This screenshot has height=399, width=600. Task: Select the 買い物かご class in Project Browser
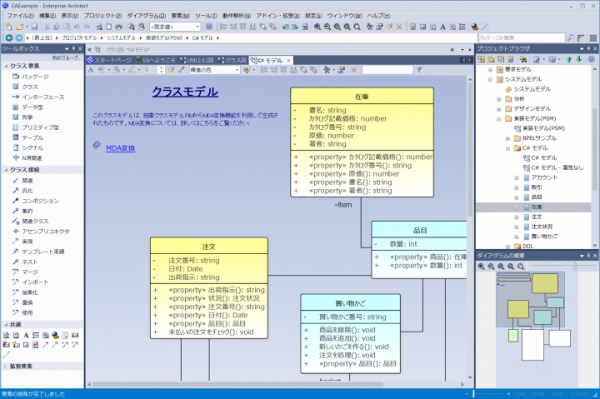coord(540,236)
